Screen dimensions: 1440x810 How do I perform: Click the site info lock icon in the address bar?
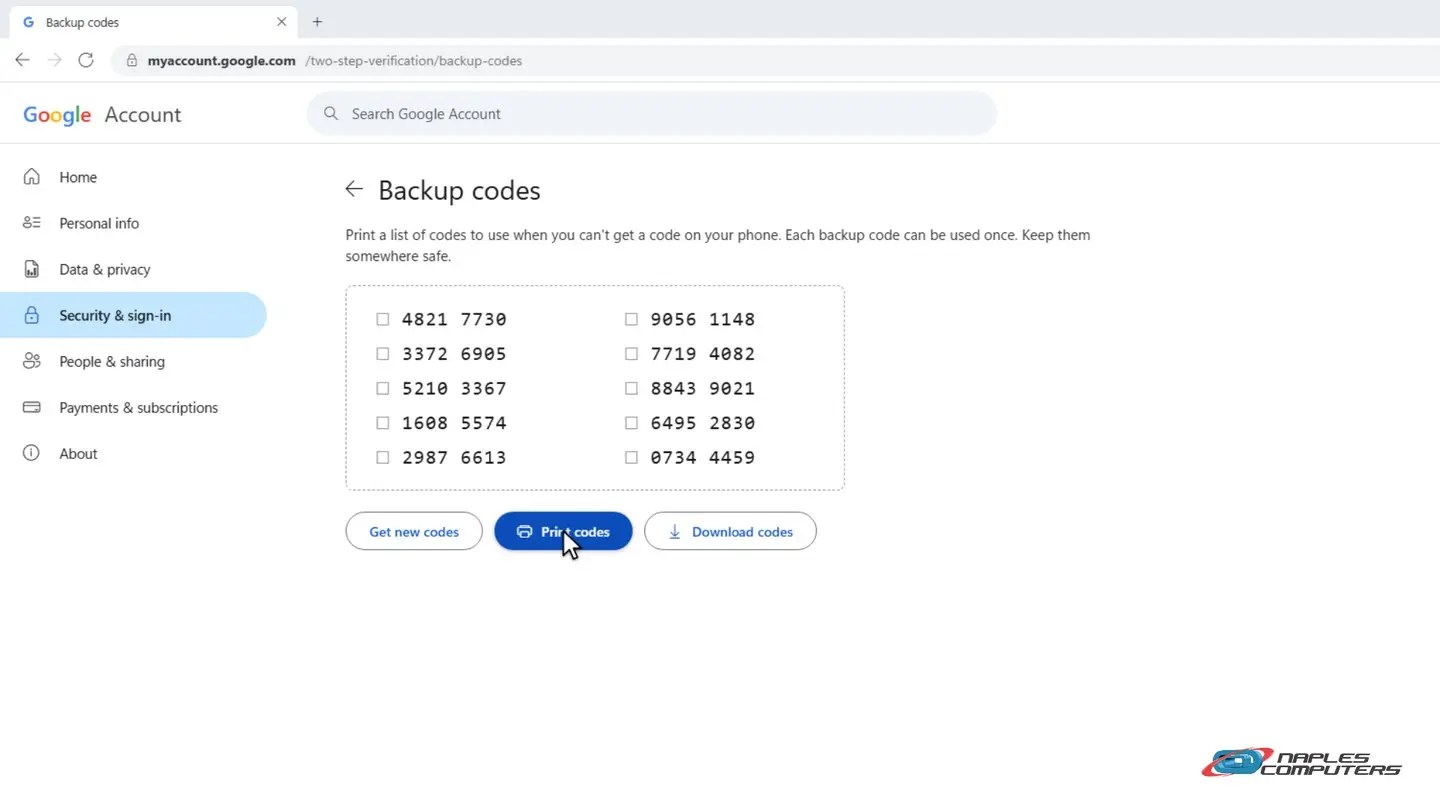click(131, 60)
